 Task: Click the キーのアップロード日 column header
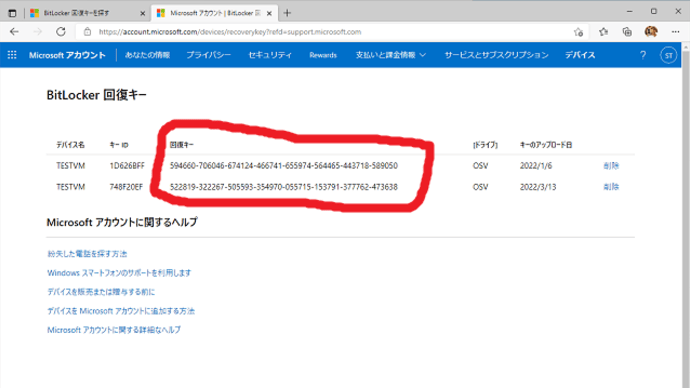546,145
